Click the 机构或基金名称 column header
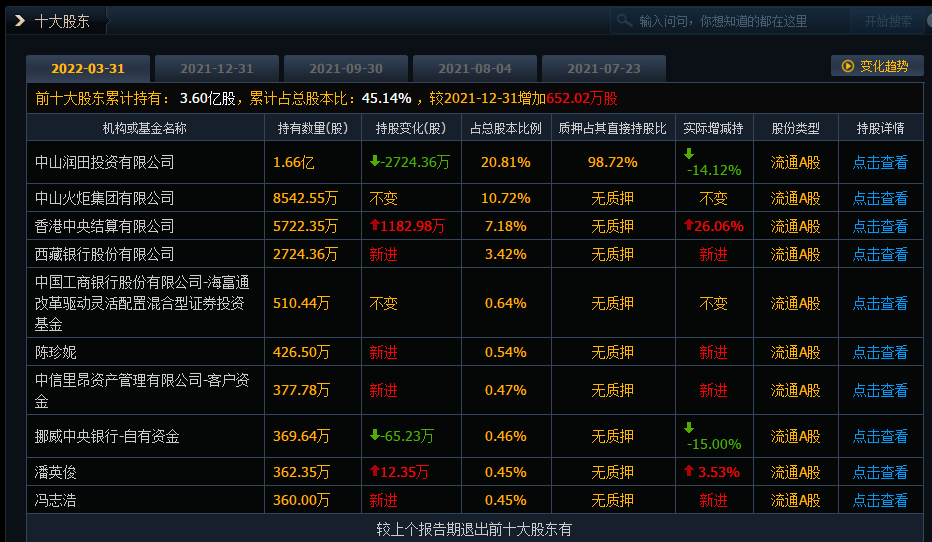 click(x=145, y=128)
